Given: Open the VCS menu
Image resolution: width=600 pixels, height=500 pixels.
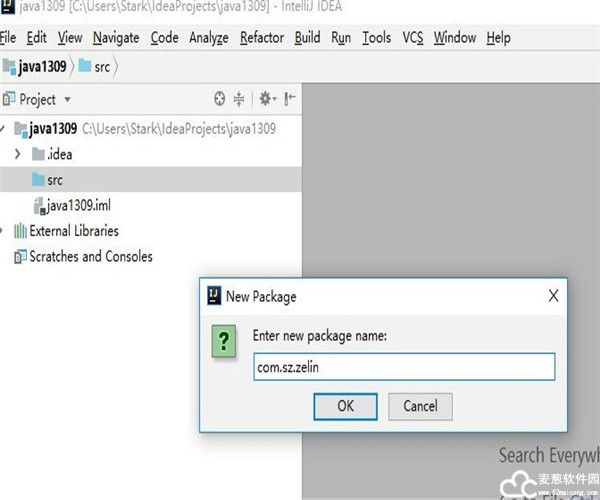Looking at the screenshot, I should 412,38.
